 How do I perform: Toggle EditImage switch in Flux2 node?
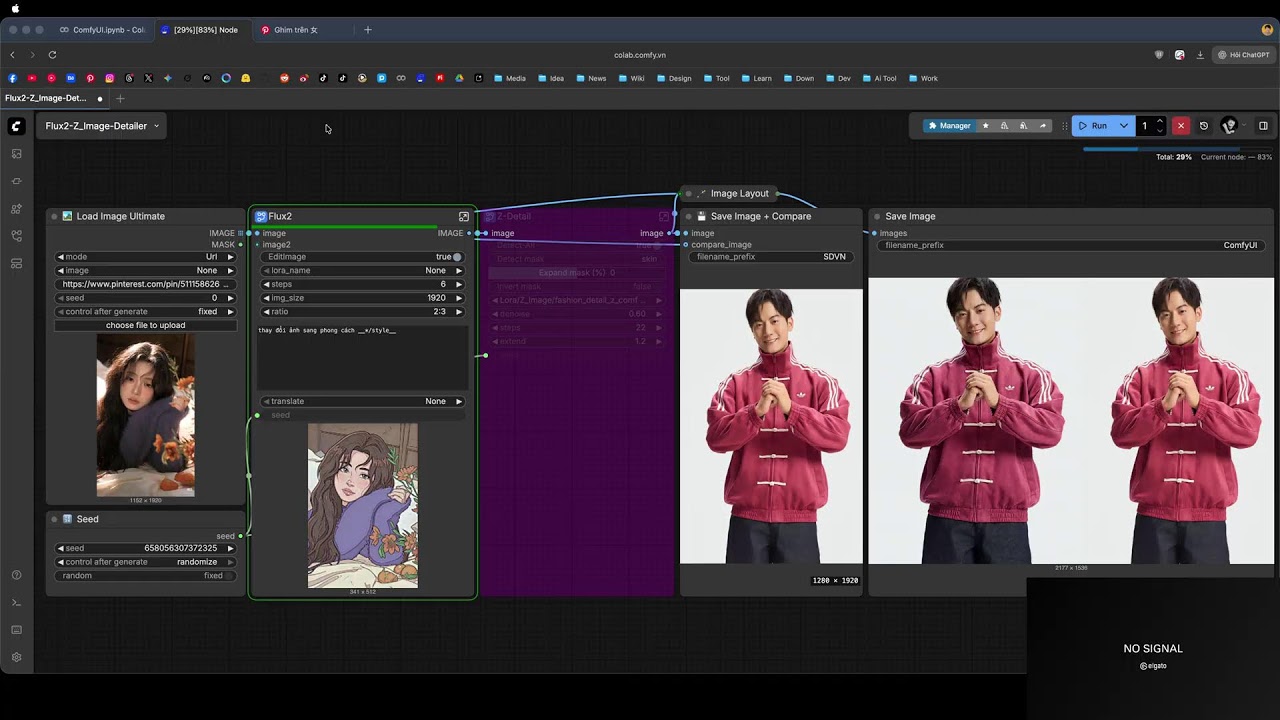[x=457, y=257]
